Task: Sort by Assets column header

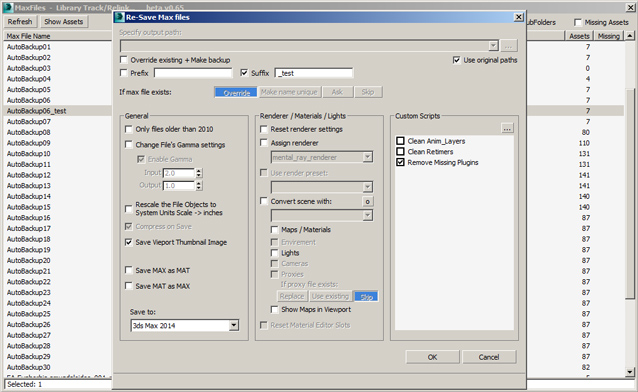Action: (x=579, y=36)
